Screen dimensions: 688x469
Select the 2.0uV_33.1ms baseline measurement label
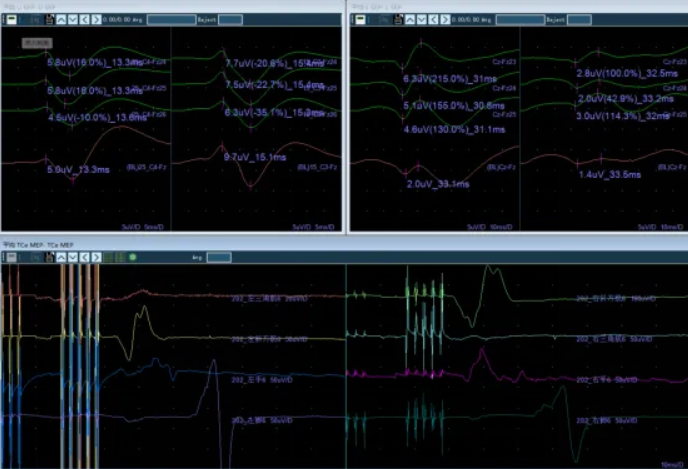click(x=438, y=184)
